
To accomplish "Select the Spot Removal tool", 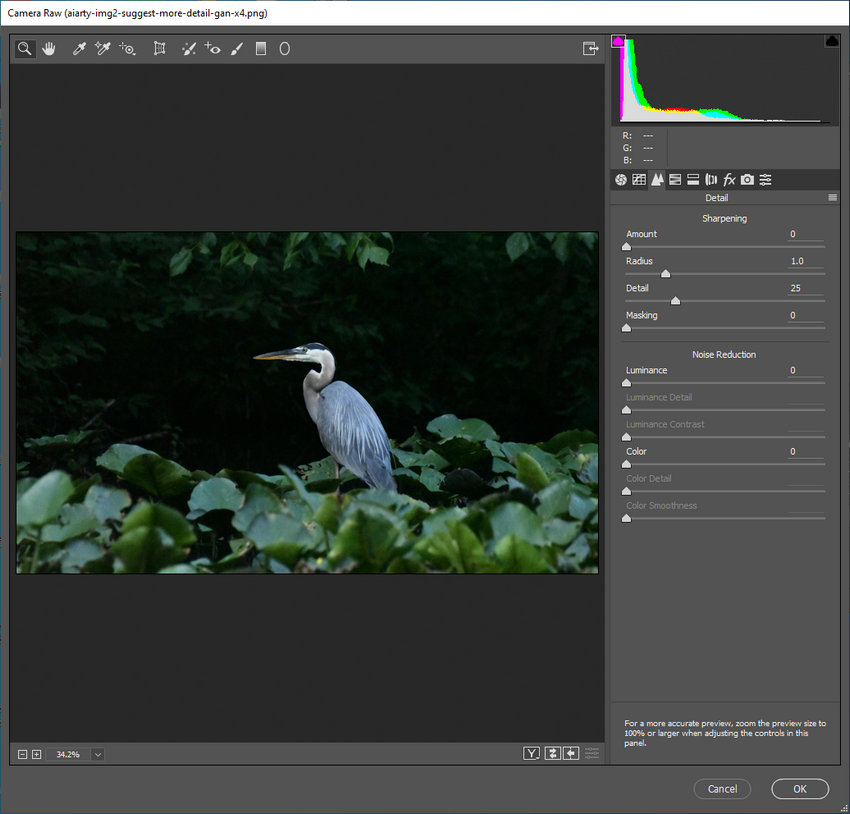I will click(188, 48).
